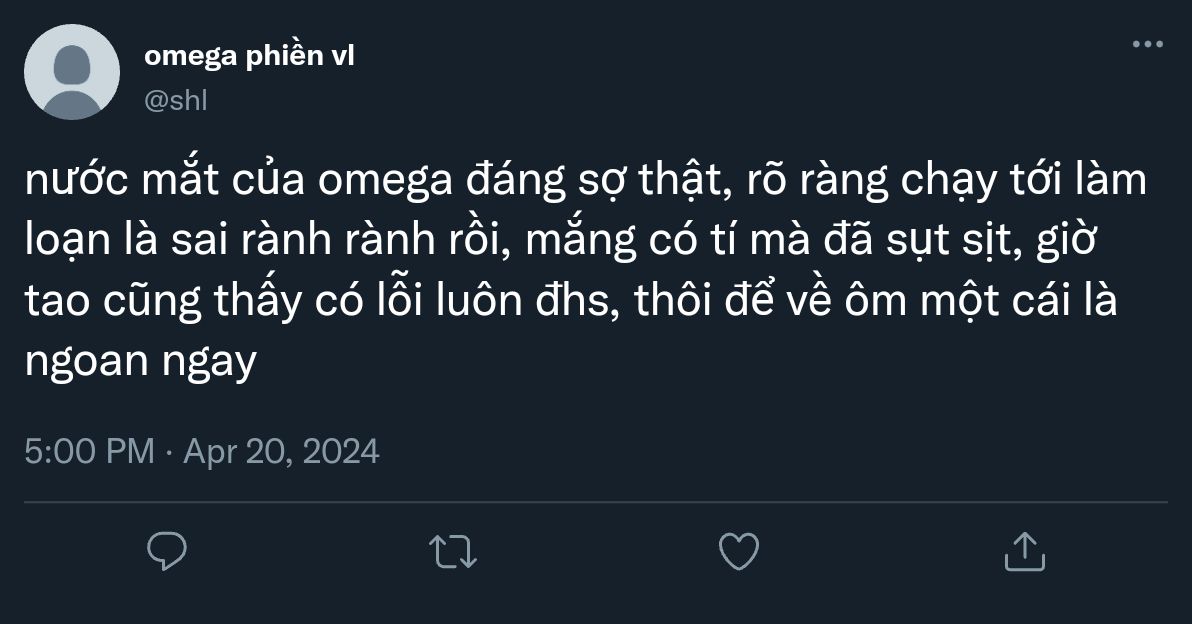Click the final tweet line "ngoan ngay"
The width and height of the screenshot is (1192, 624).
pos(141,361)
